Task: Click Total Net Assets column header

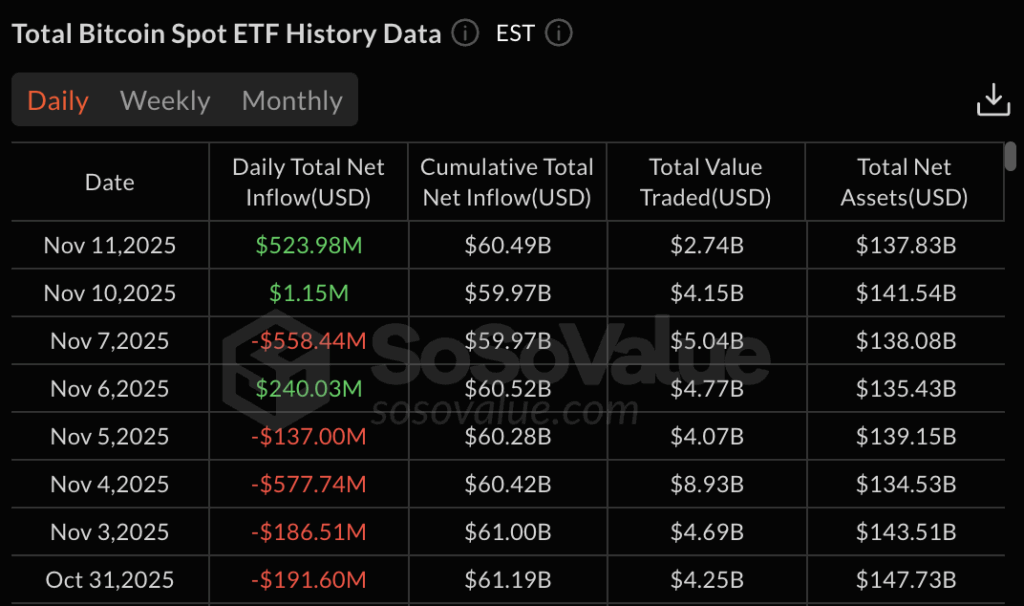Action: [904, 182]
